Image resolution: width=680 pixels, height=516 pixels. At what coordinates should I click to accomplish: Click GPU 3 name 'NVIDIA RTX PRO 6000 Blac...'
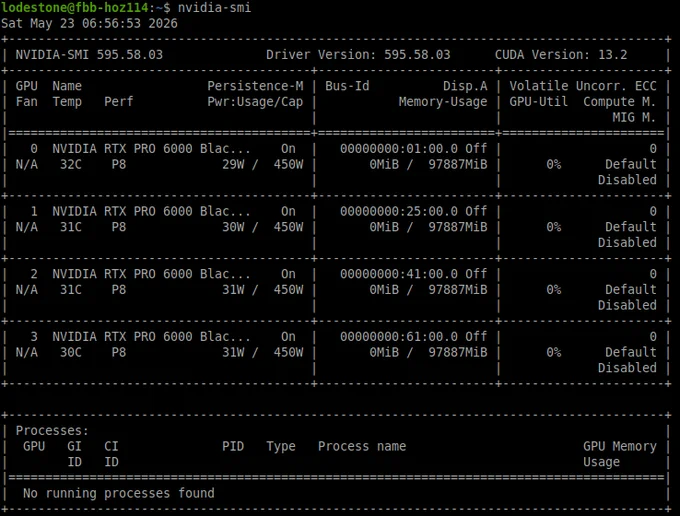coord(151,336)
